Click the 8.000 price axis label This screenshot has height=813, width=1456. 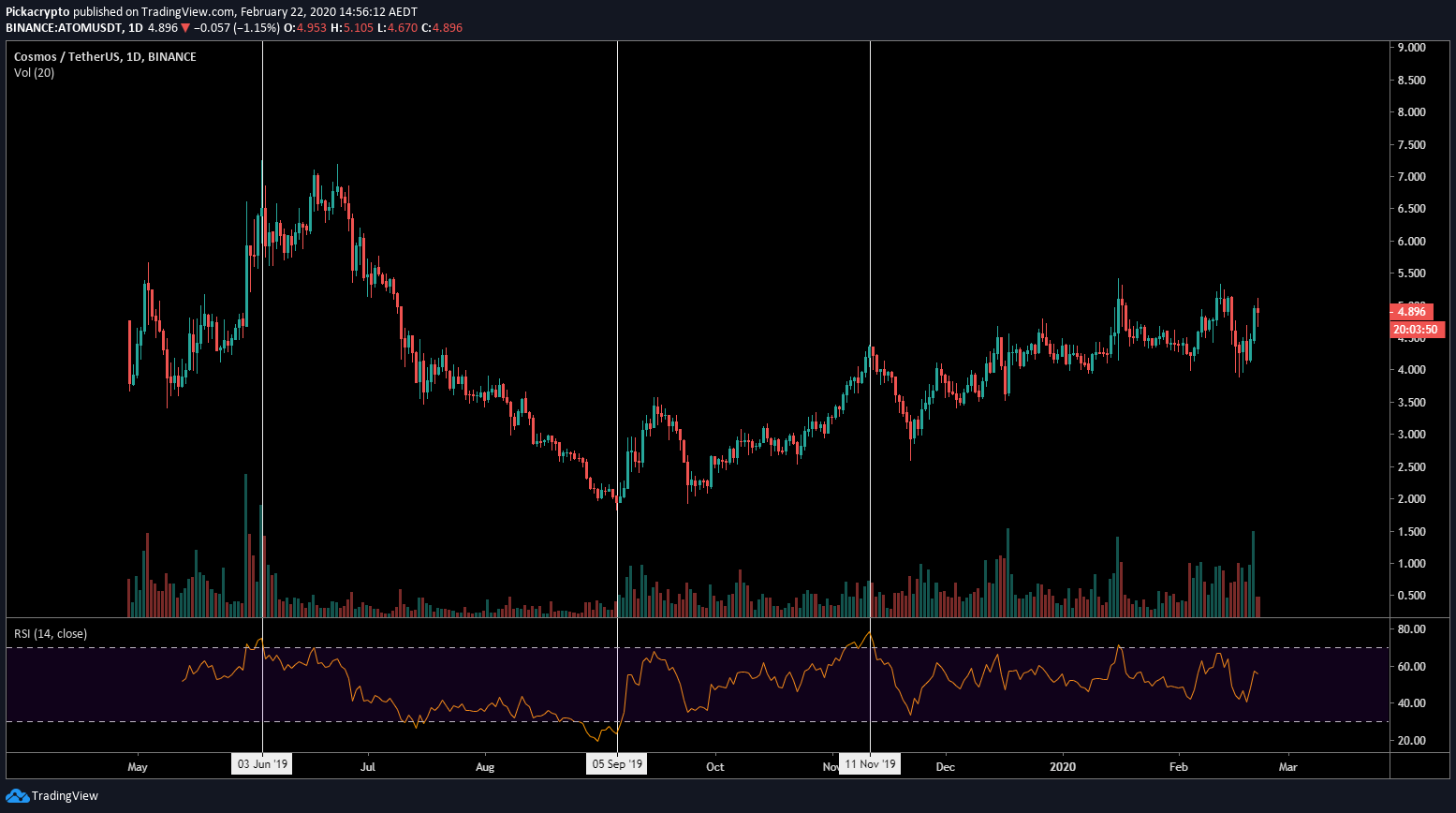(x=1411, y=112)
